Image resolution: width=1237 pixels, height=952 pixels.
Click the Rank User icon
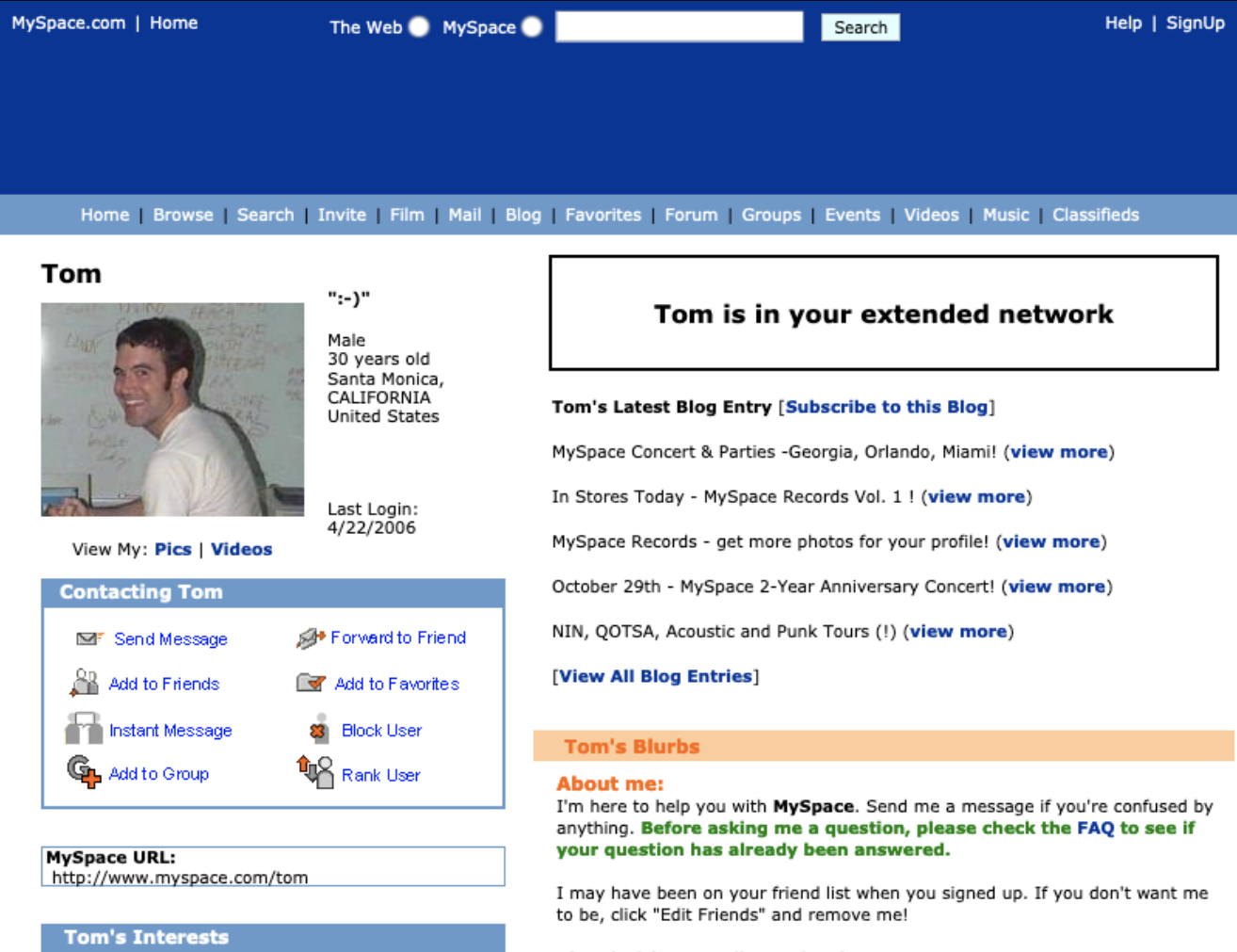pos(315,772)
